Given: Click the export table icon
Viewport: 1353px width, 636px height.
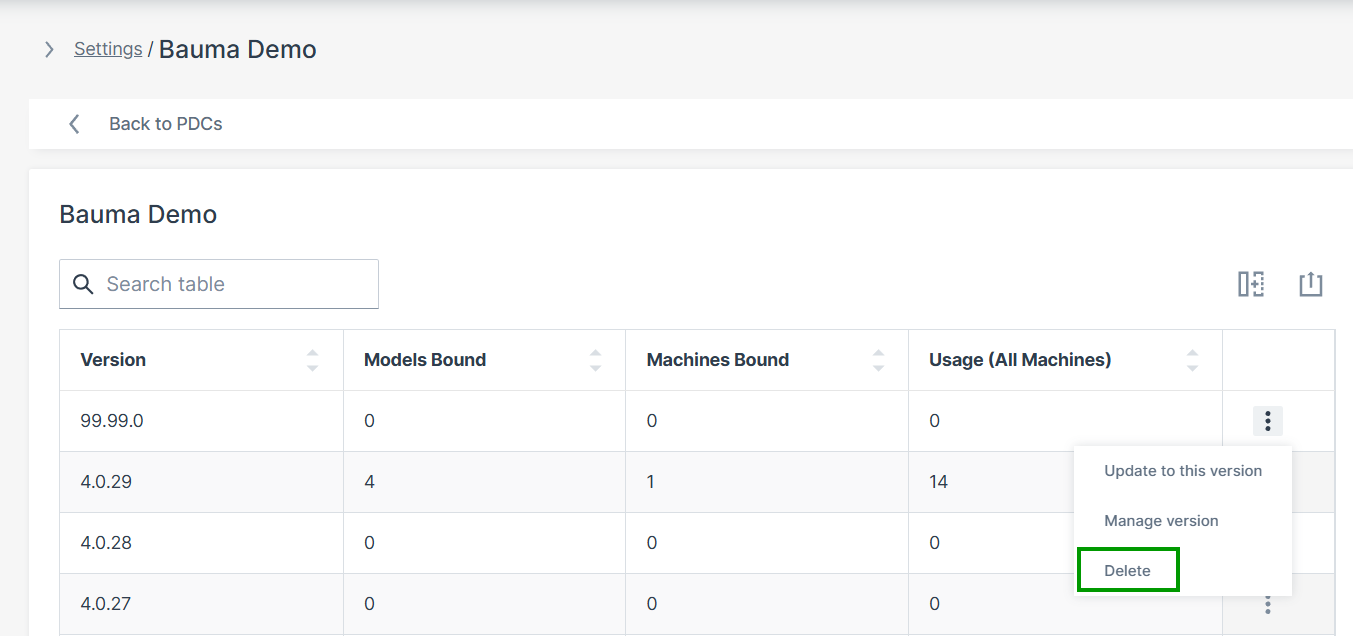Looking at the screenshot, I should (x=1310, y=284).
